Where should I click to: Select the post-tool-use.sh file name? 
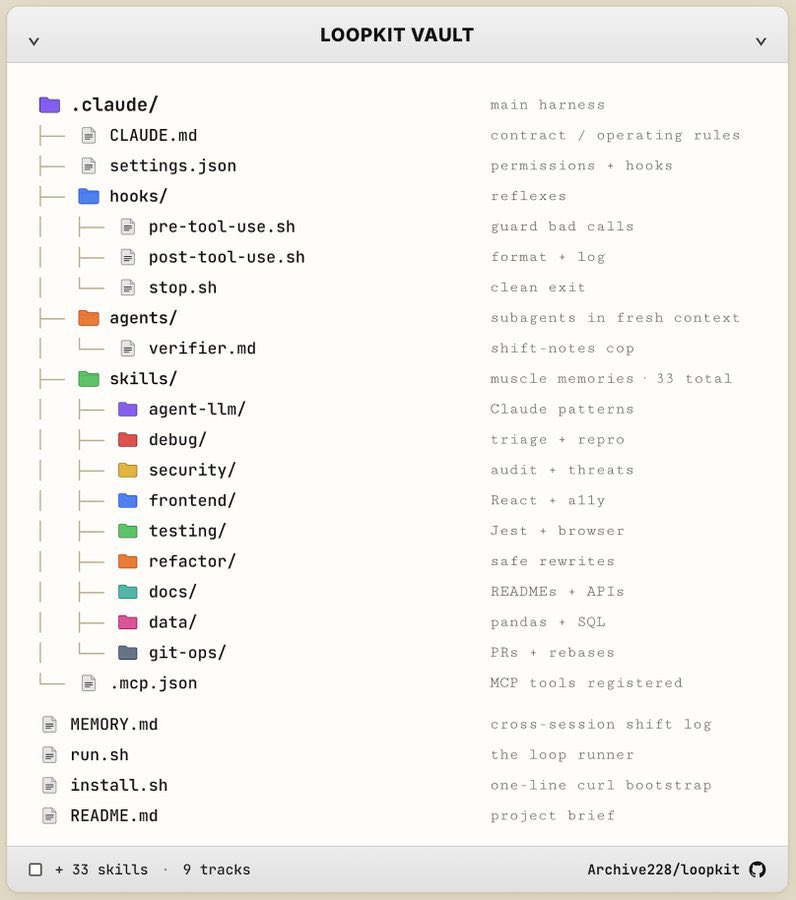click(x=227, y=257)
